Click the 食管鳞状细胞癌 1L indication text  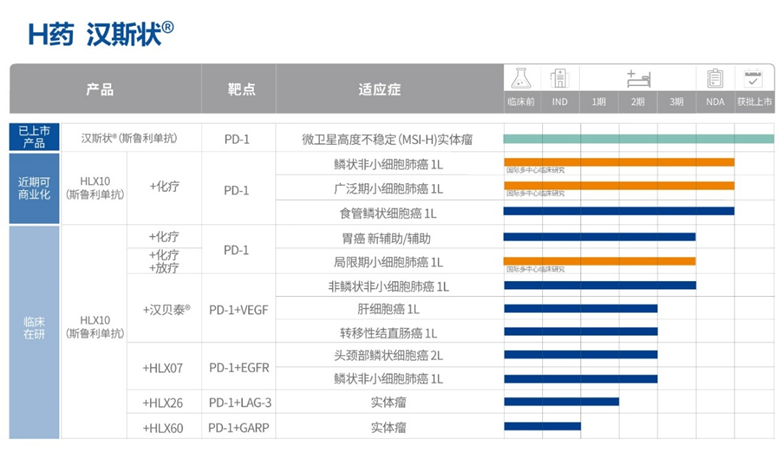[389, 214]
